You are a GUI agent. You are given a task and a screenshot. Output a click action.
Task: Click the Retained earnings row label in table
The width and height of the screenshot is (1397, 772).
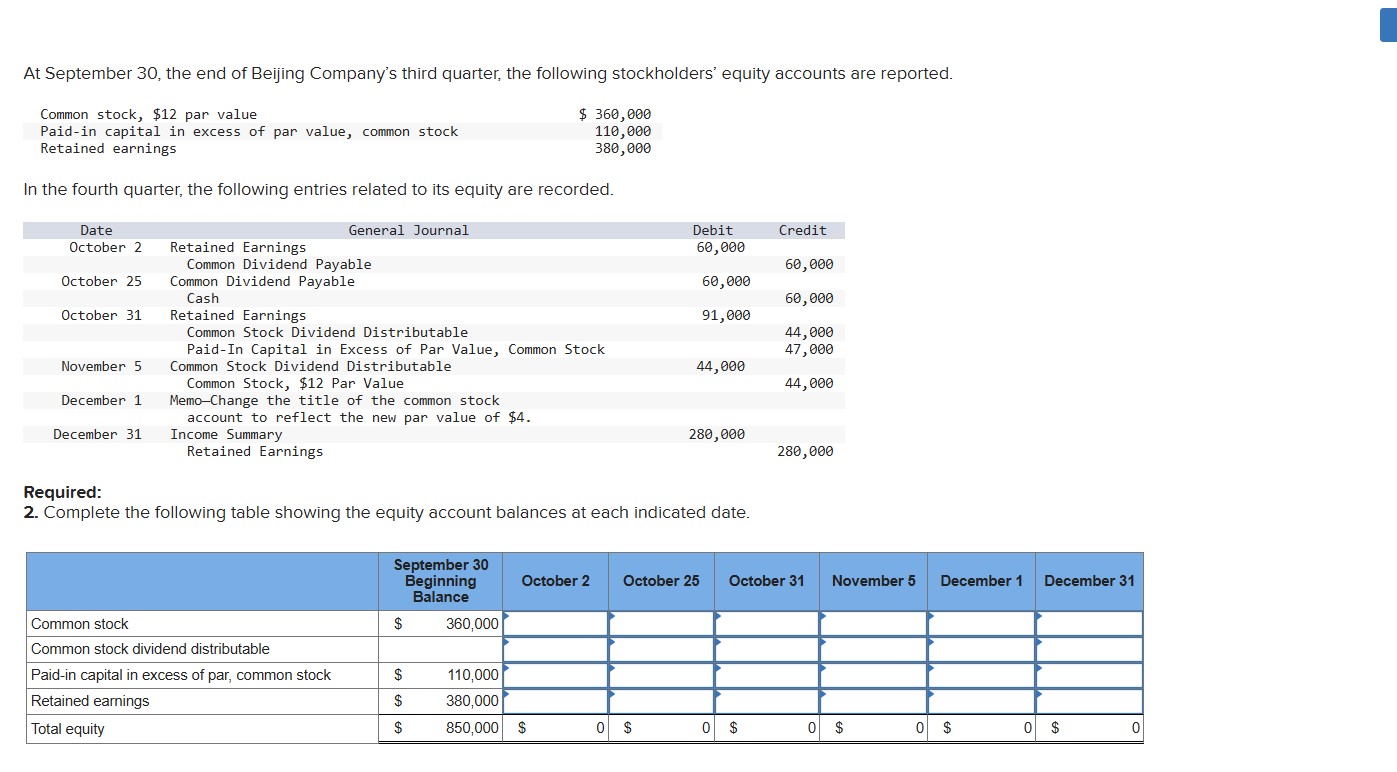(x=90, y=701)
